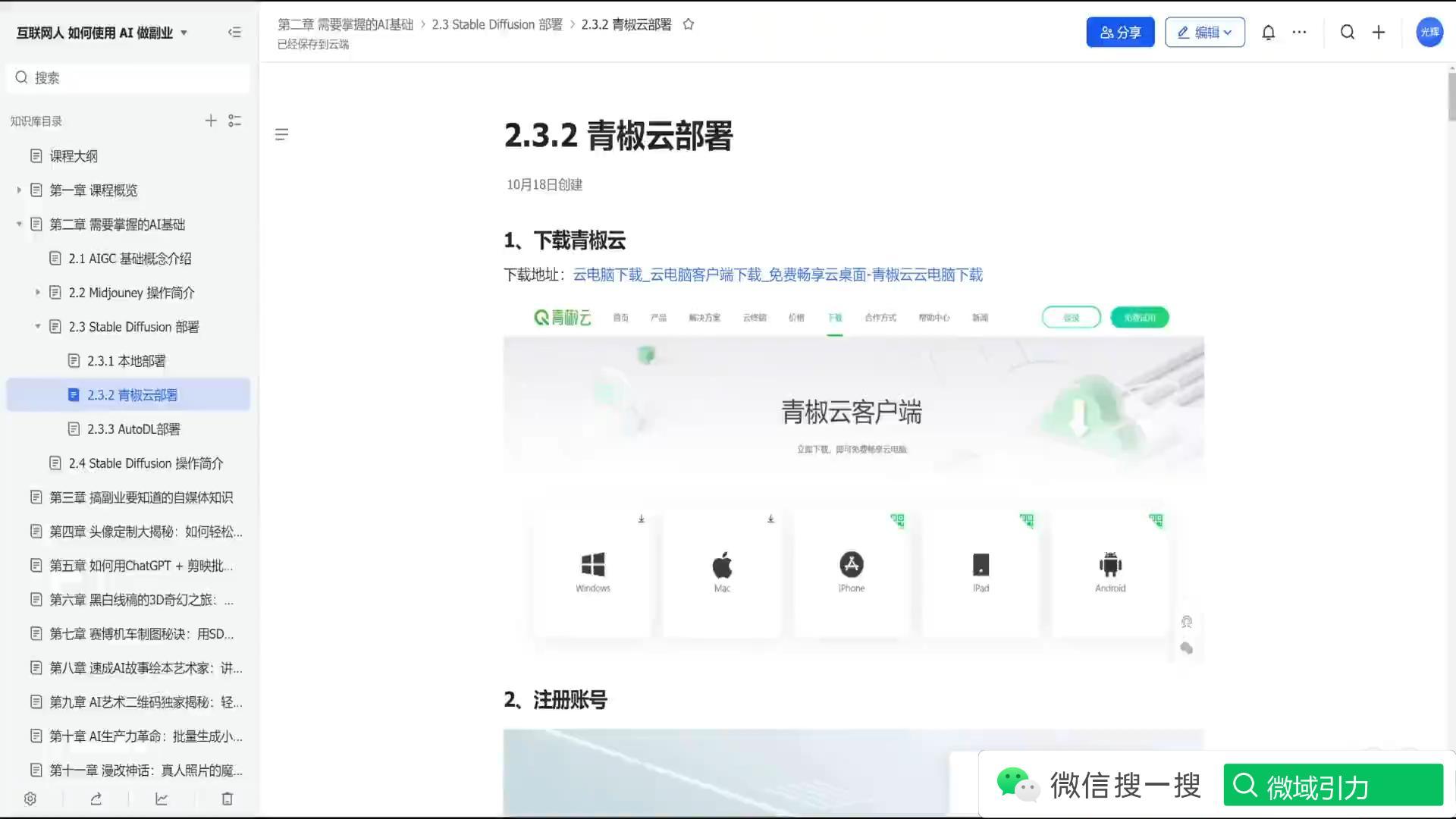Screen dimensions: 1456x819
Task: Click Android download card in image
Action: click(1110, 573)
